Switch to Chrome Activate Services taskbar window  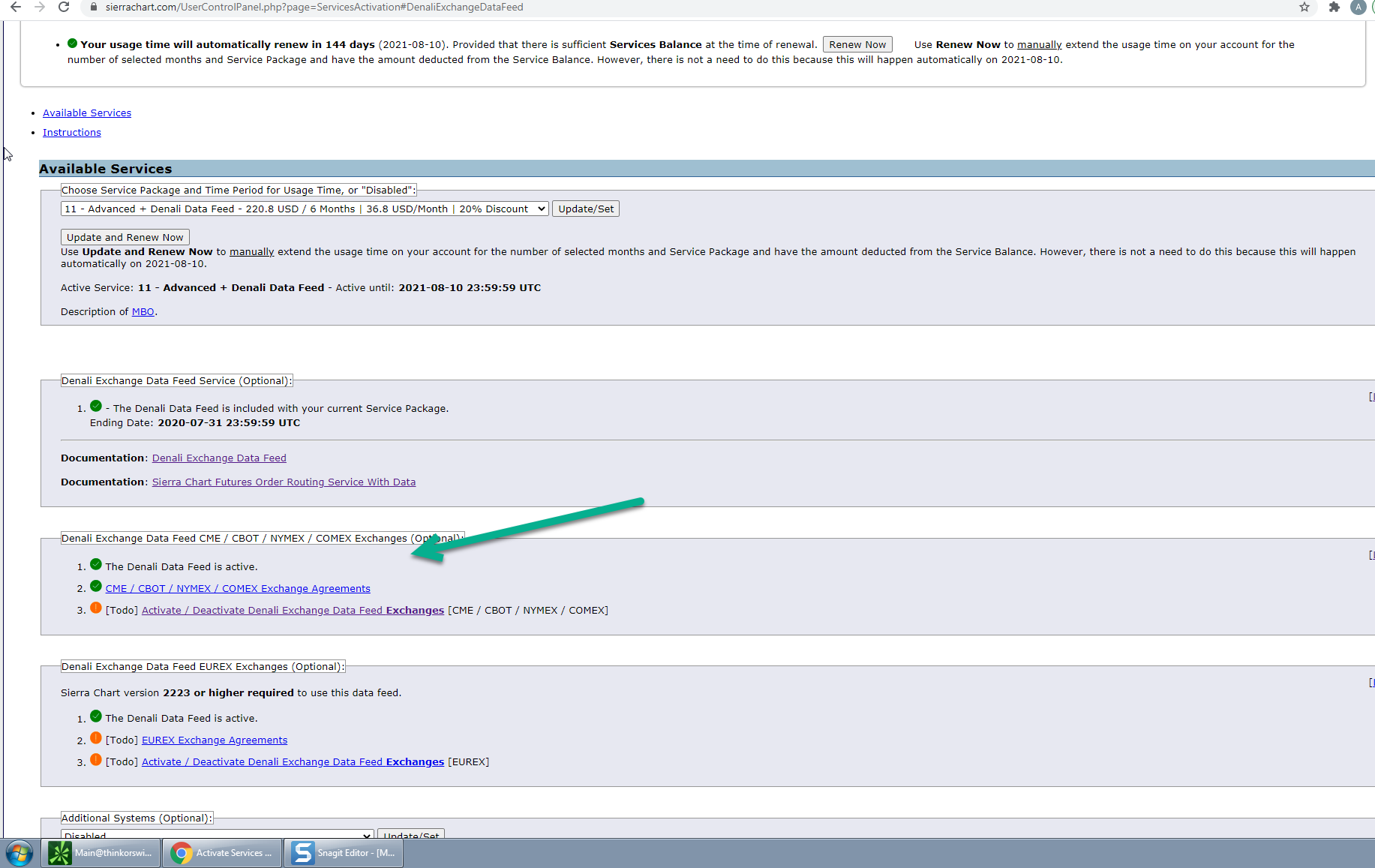(224, 853)
